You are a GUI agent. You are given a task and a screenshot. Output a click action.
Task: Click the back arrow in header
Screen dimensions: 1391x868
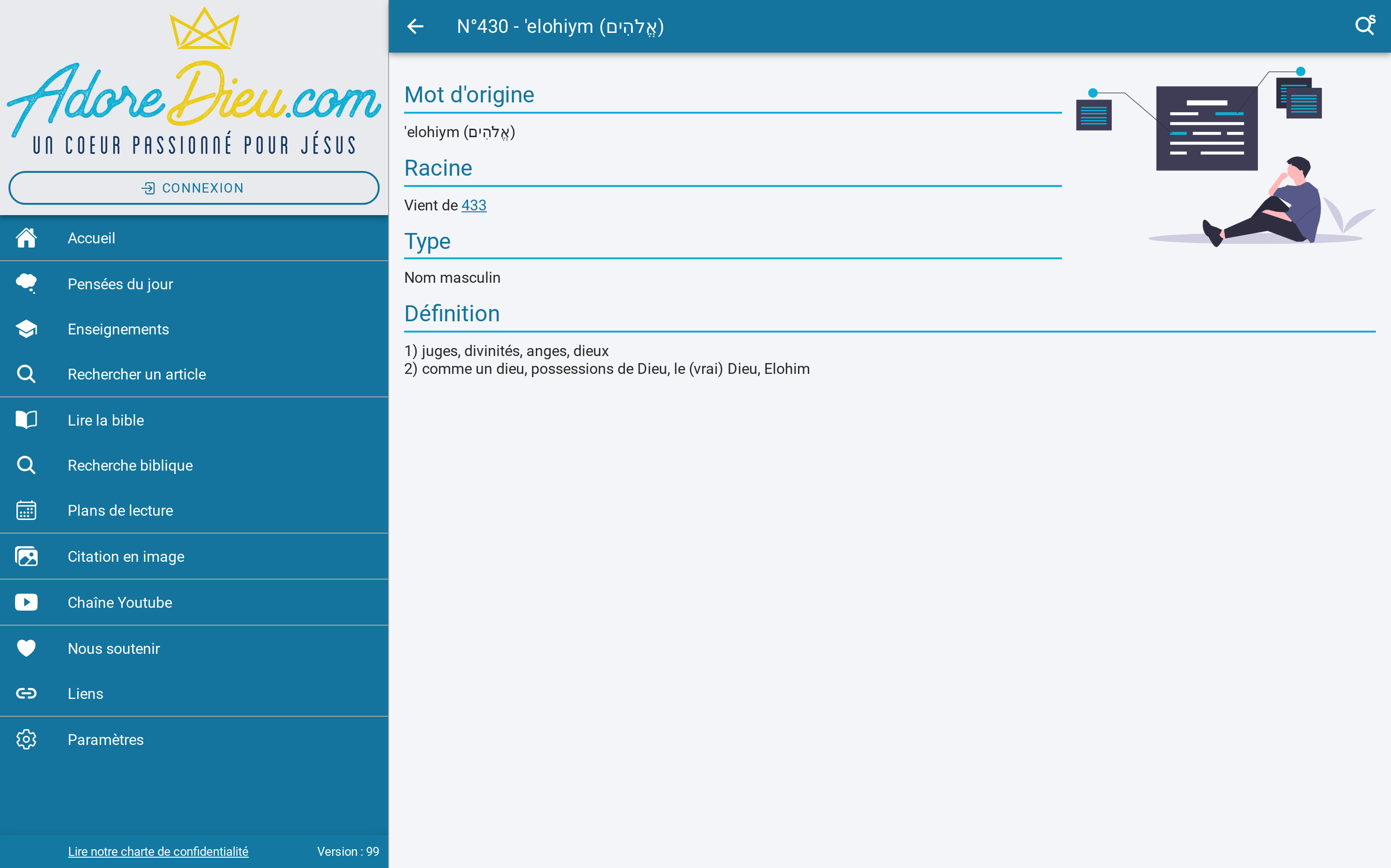point(415,26)
